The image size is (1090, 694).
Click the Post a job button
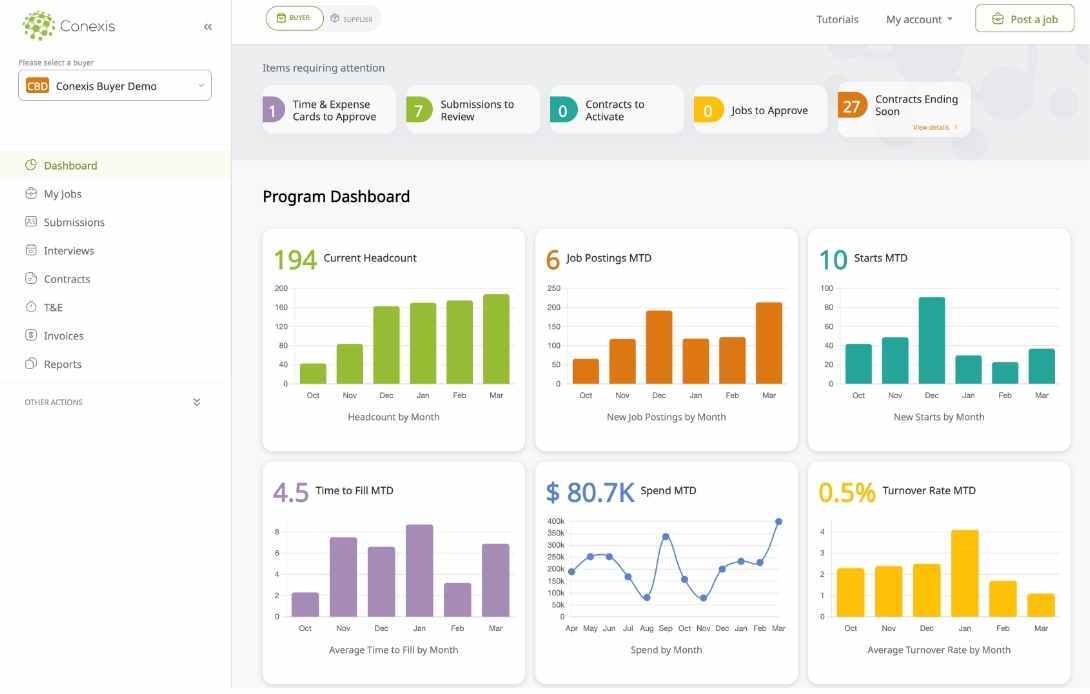(x=1024, y=19)
